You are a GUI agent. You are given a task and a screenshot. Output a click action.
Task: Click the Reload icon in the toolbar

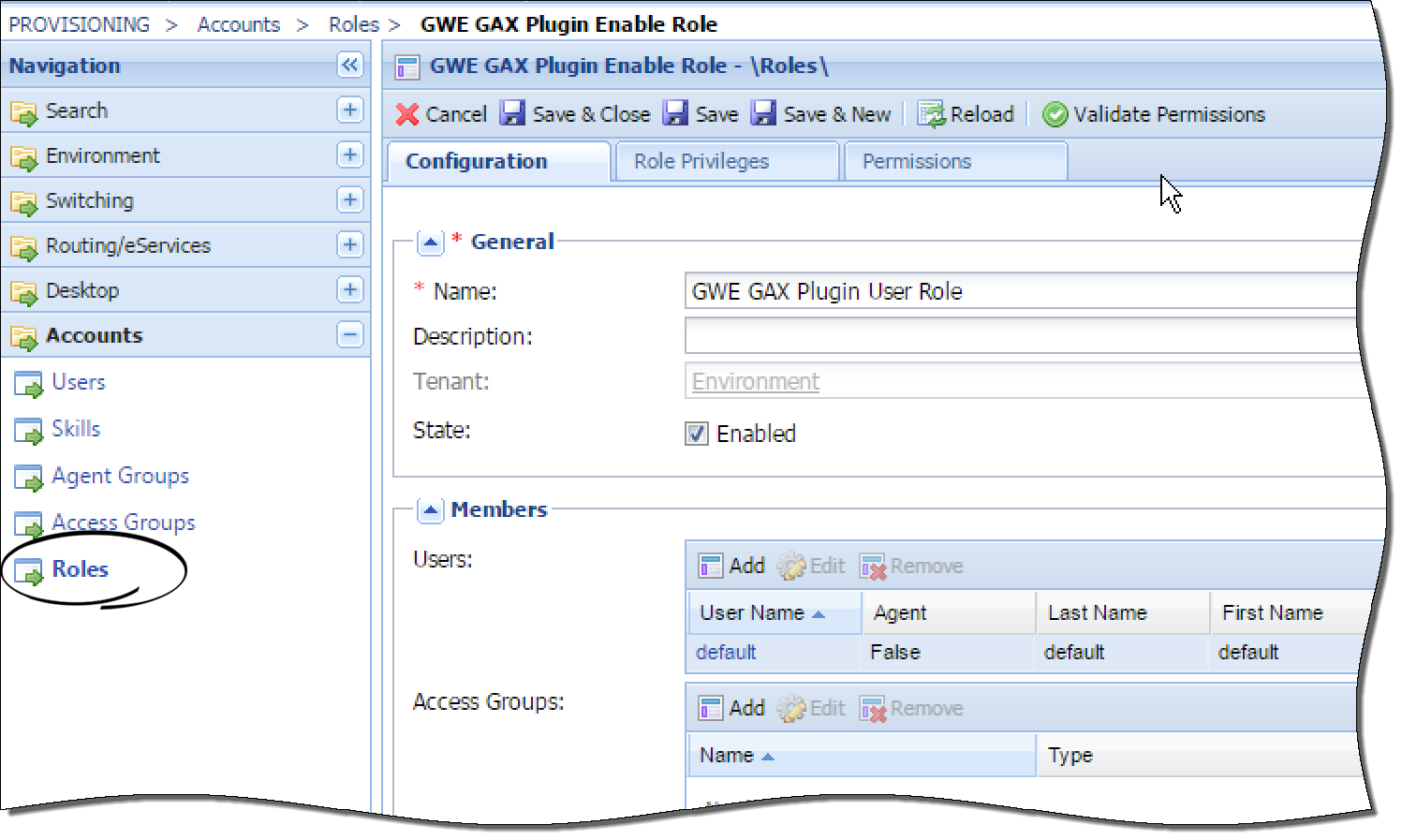[931, 114]
